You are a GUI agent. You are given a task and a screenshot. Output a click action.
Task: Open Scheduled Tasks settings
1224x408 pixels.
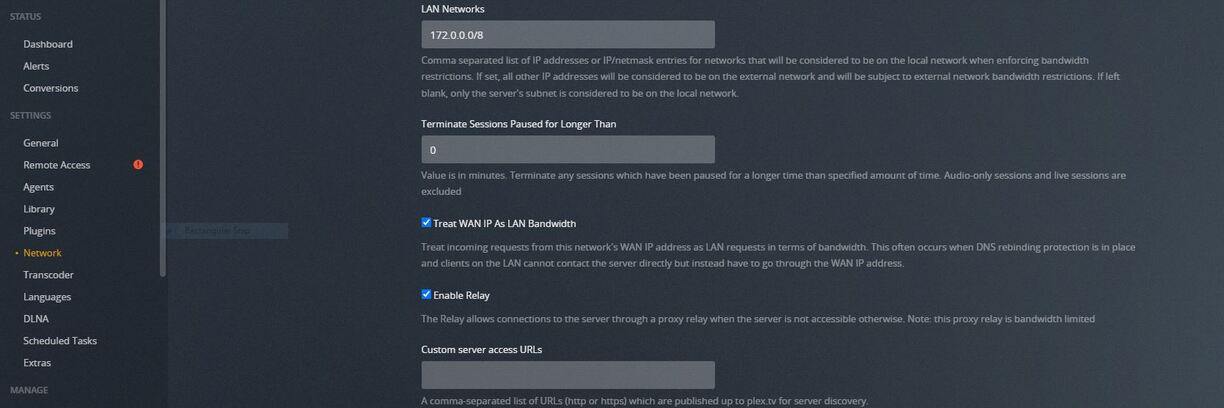click(x=60, y=341)
